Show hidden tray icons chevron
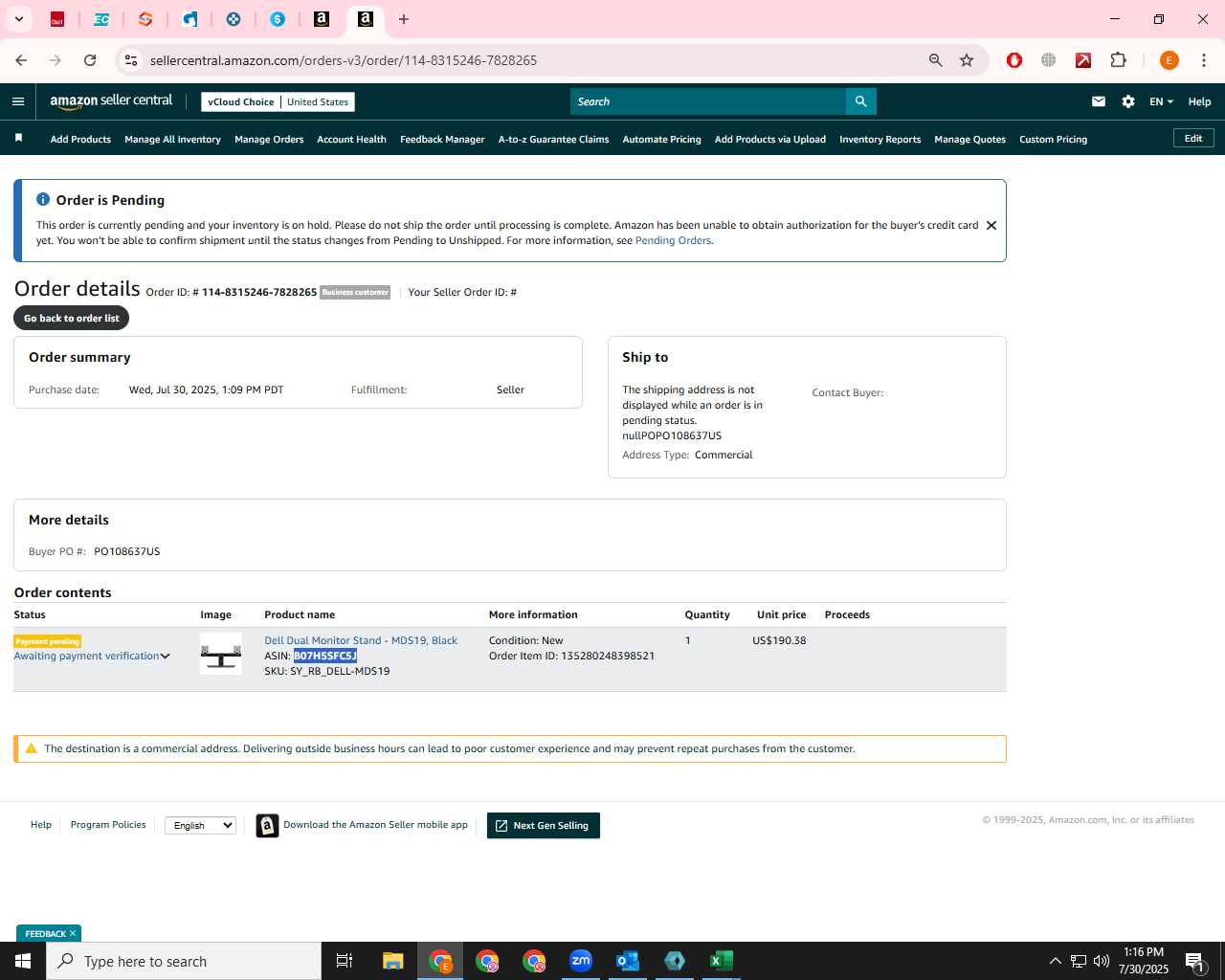The image size is (1225, 980). (x=1055, y=961)
